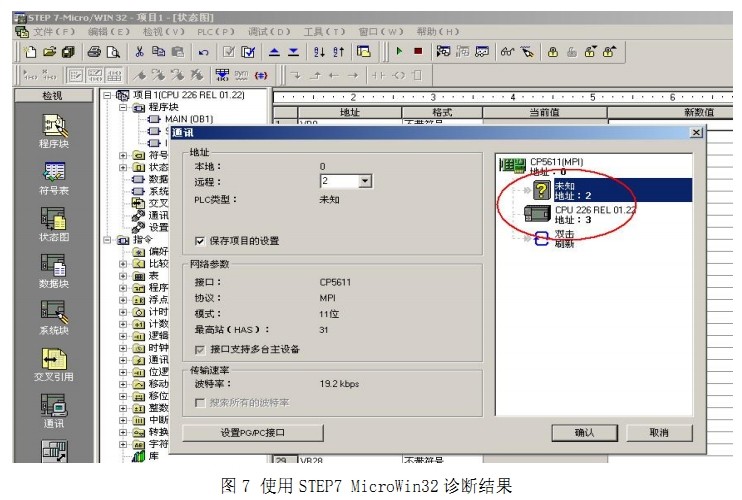Click the Undo arrow icon

pyautogui.click(x=203, y=52)
